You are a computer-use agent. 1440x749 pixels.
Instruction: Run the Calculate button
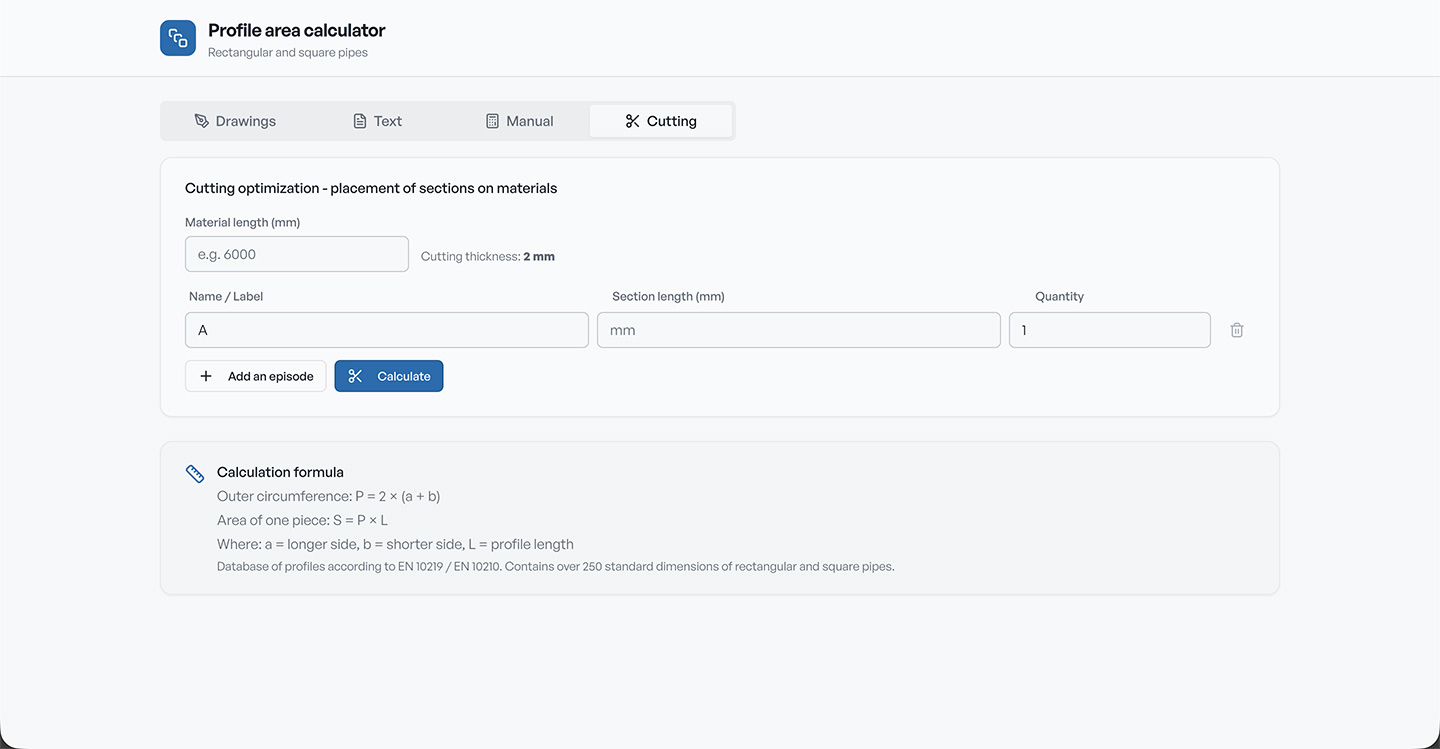(x=389, y=376)
